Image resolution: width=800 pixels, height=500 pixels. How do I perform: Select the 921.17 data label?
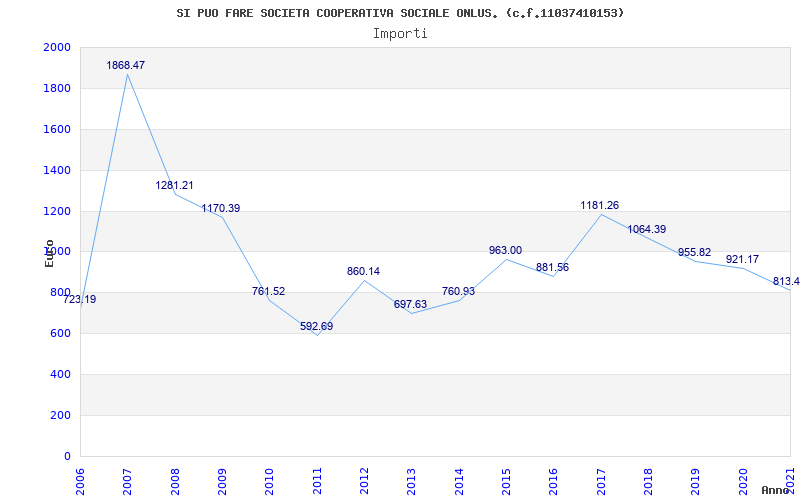pos(743,260)
